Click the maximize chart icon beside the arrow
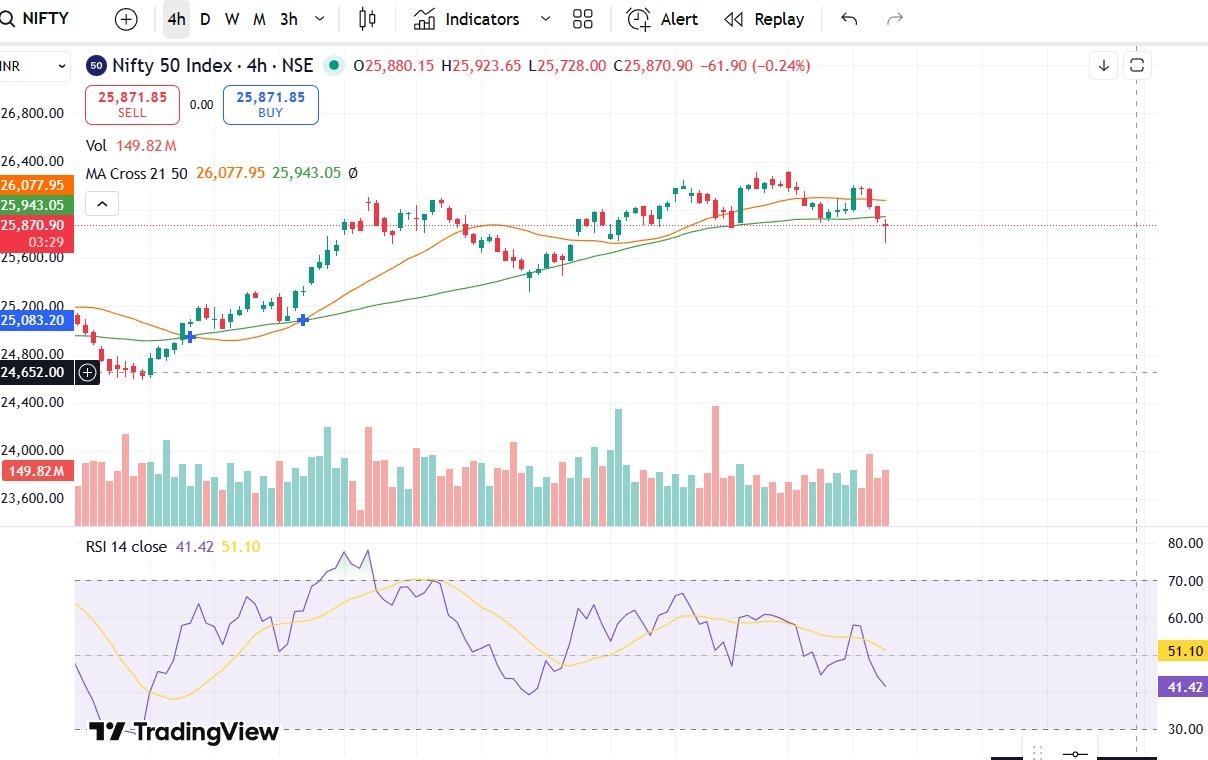 (x=1137, y=66)
